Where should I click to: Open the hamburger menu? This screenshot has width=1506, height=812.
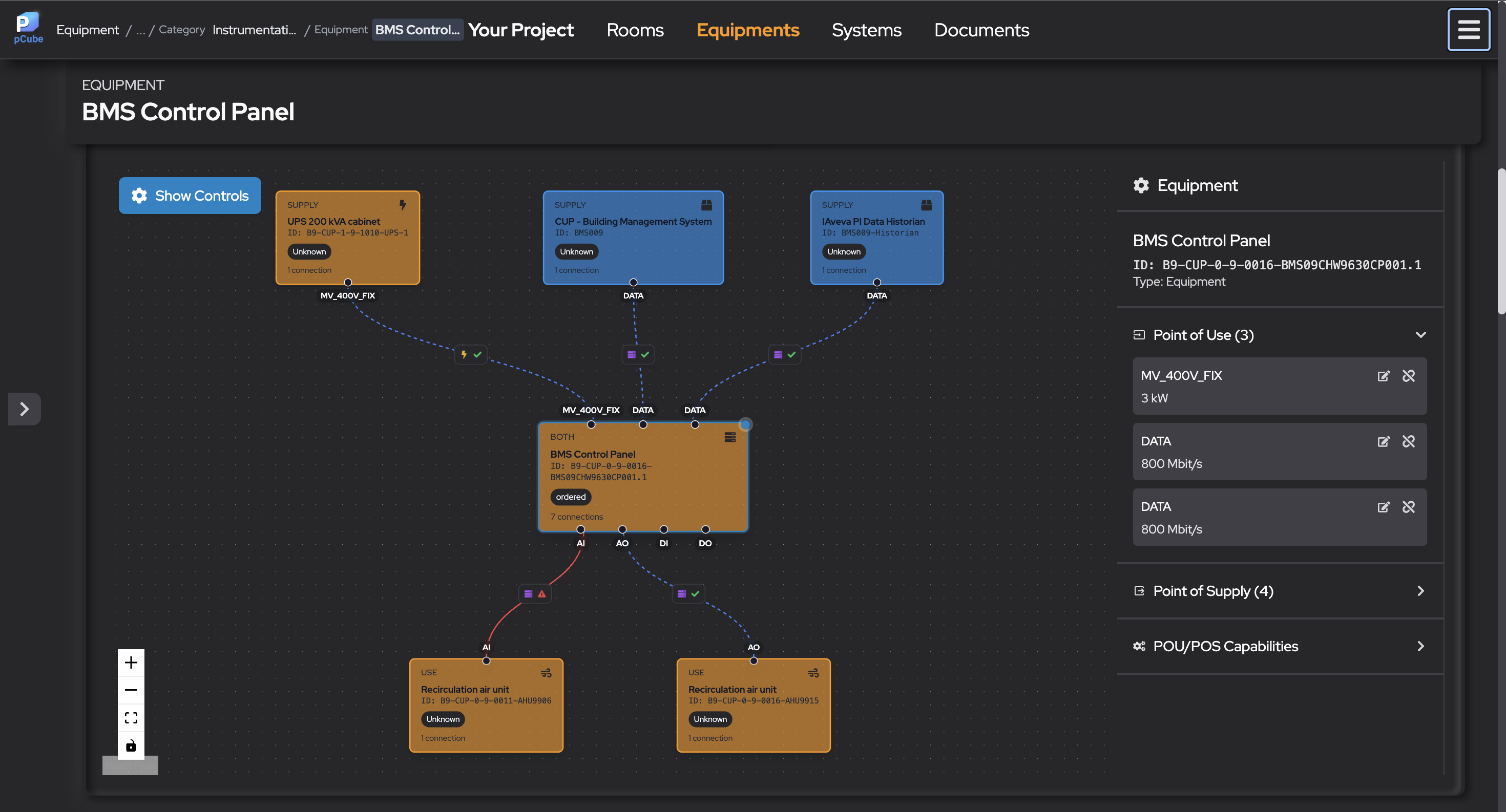pos(1468,29)
